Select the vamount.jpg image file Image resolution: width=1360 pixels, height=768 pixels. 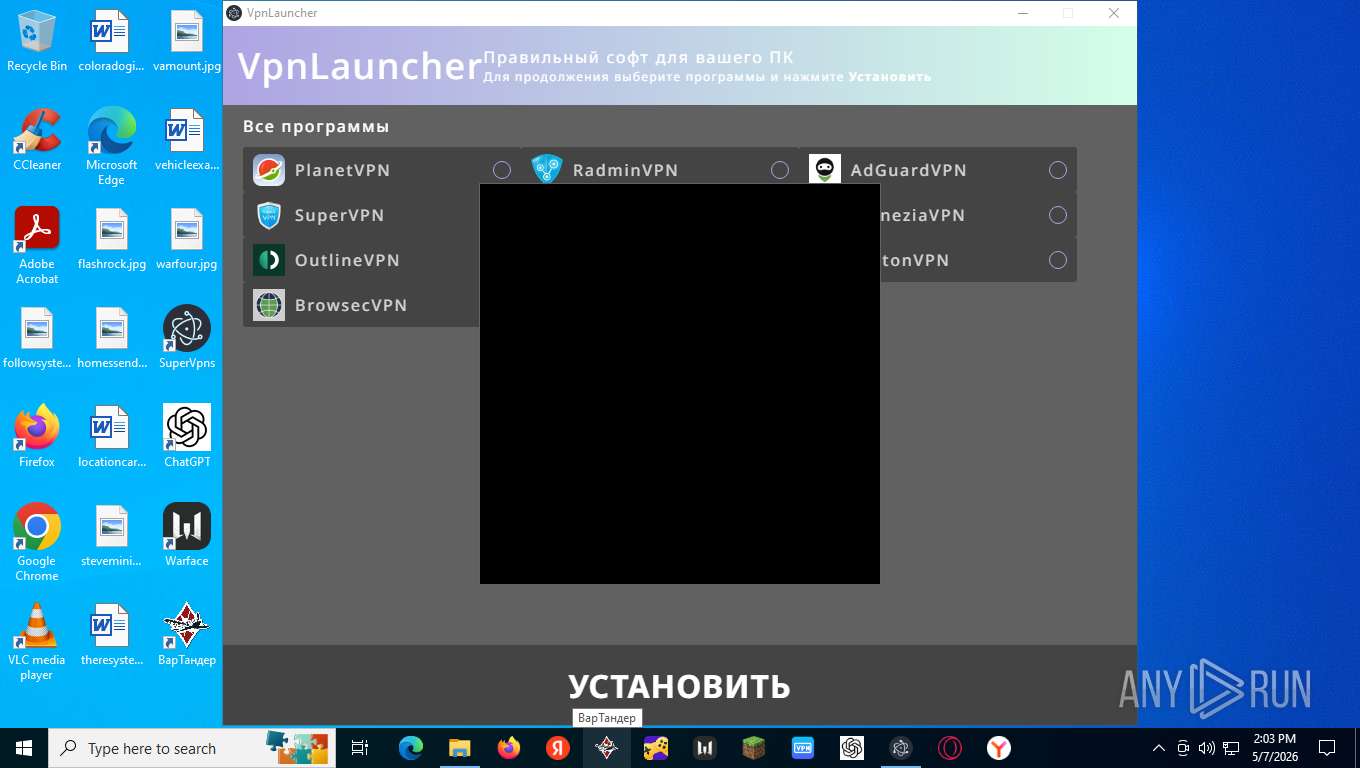pyautogui.click(x=187, y=41)
